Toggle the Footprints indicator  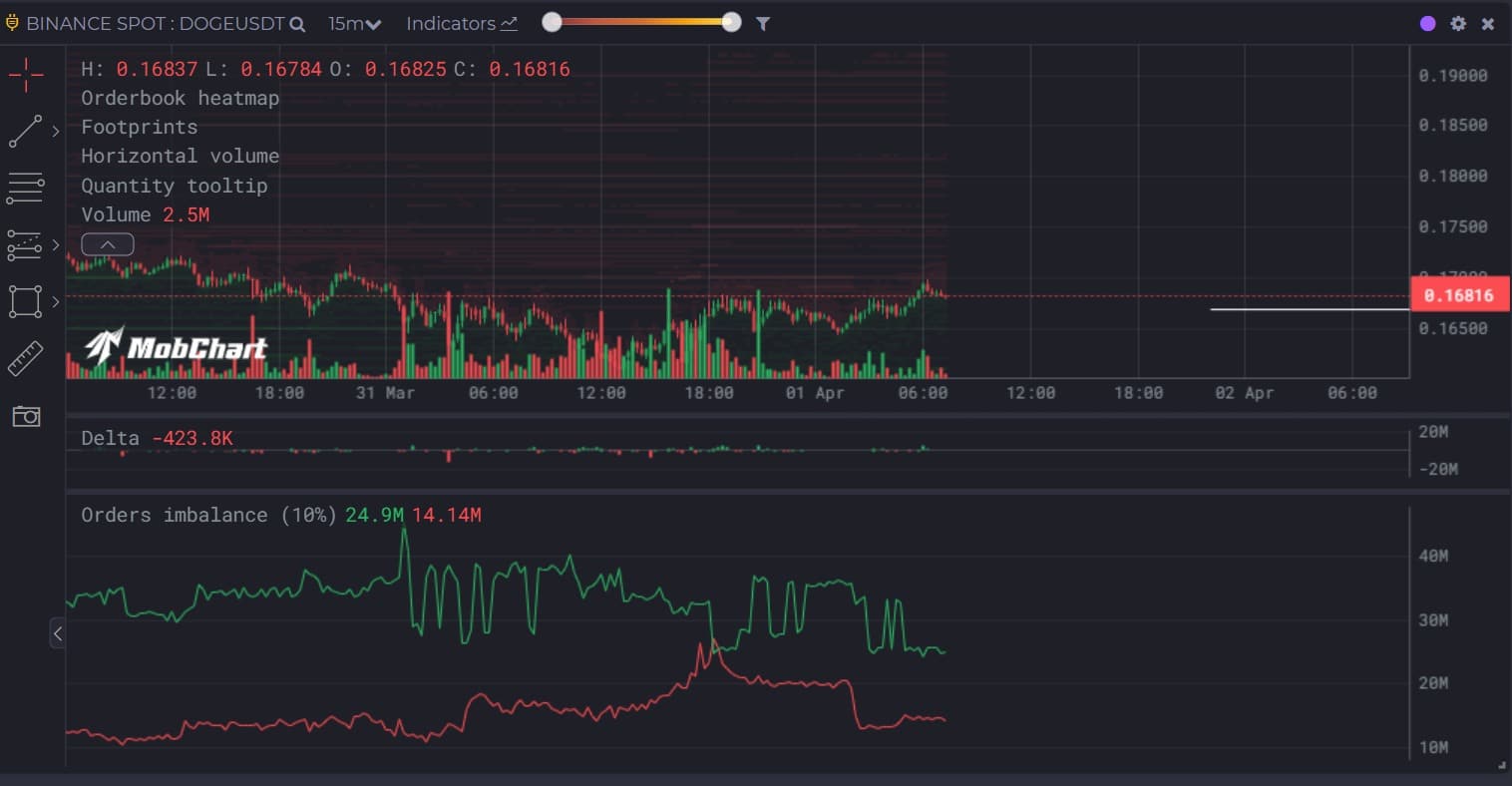[x=139, y=127]
